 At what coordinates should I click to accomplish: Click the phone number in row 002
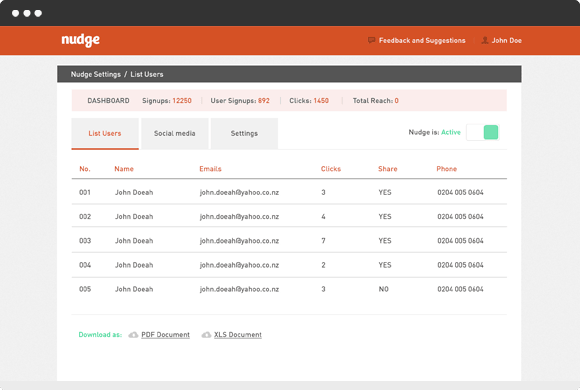[460, 216]
